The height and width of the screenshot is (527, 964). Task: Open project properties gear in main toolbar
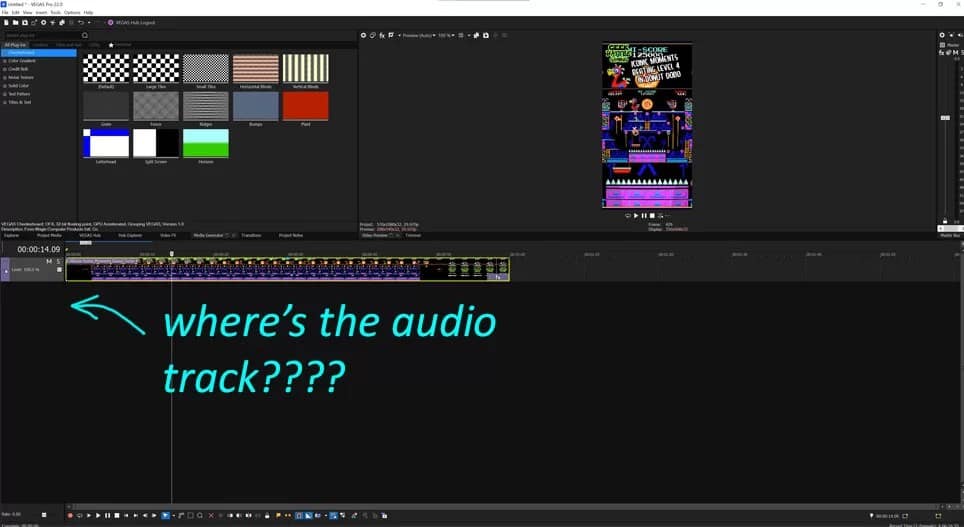point(43,23)
